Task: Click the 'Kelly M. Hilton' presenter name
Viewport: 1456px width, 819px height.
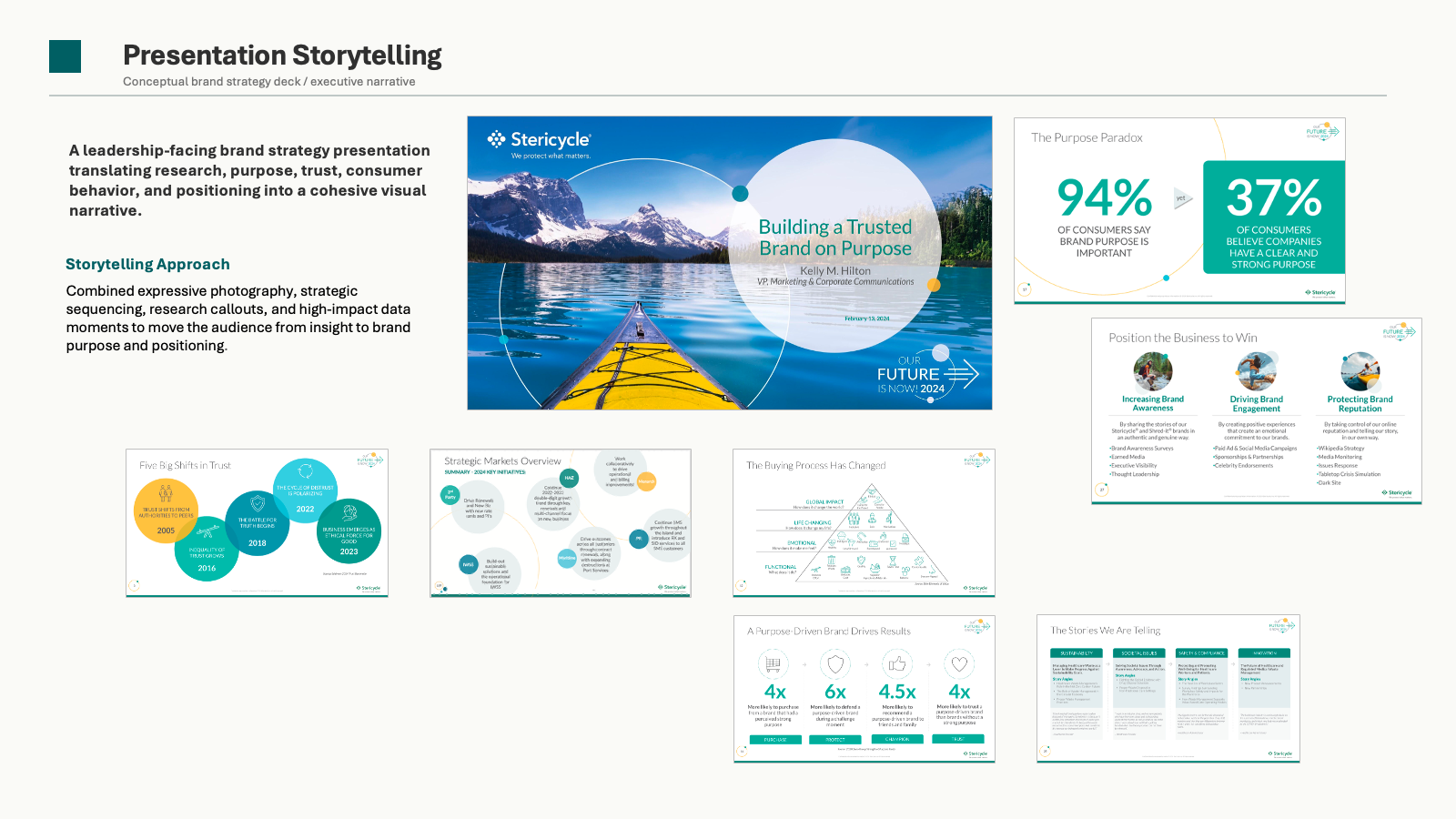Action: click(x=835, y=271)
